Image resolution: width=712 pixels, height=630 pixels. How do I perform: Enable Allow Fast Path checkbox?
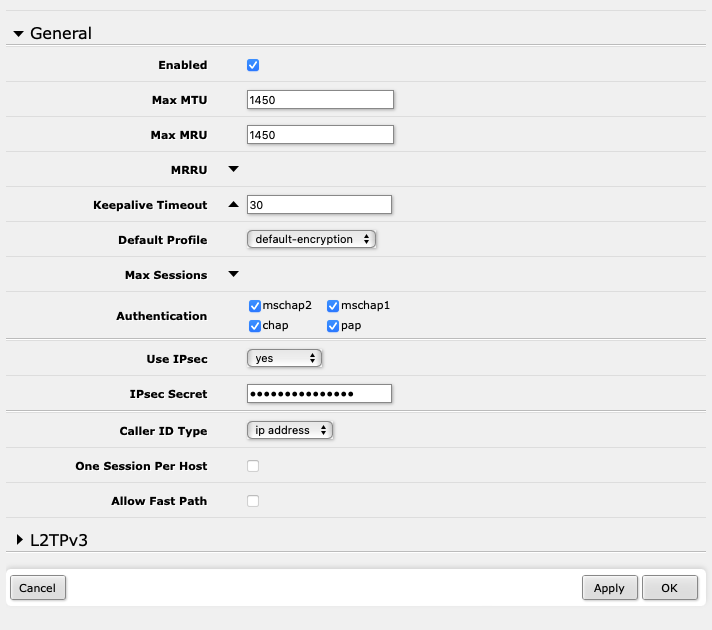coord(253,501)
